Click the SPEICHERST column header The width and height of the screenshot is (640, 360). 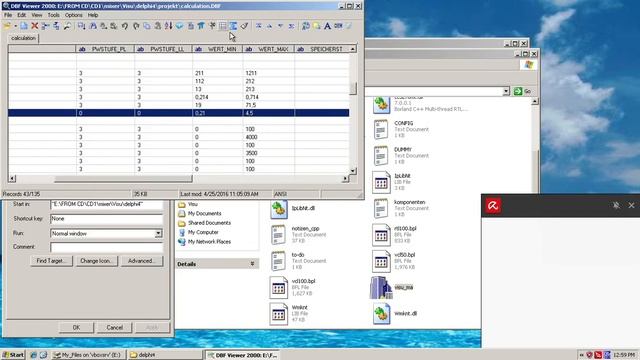click(322, 49)
